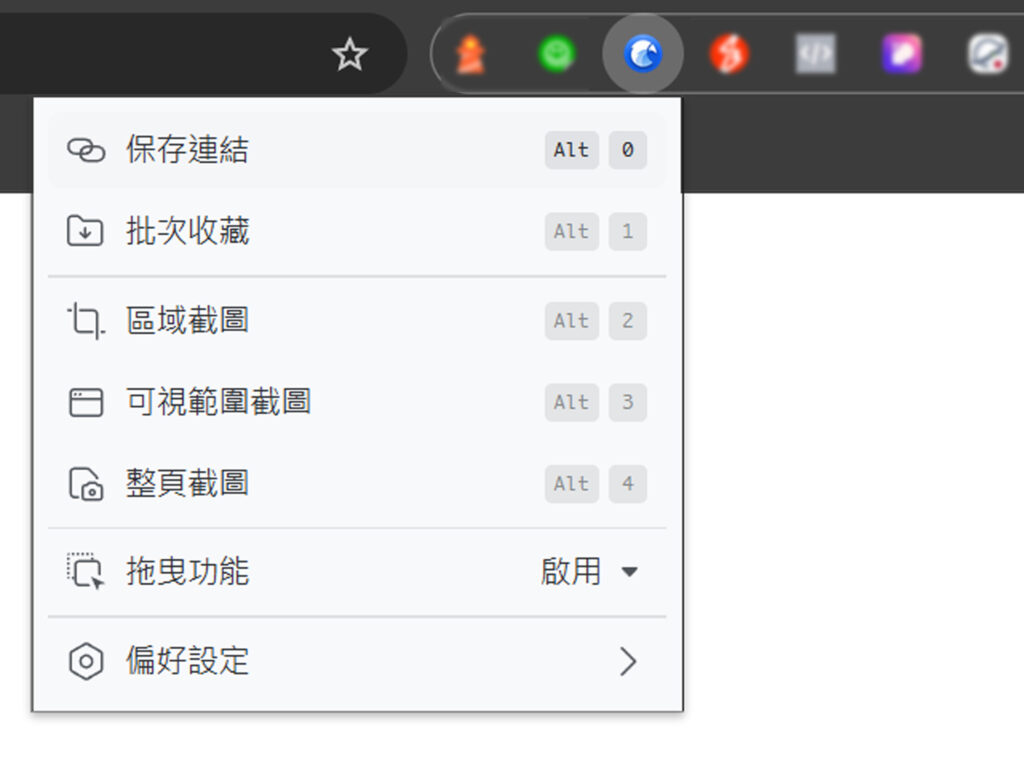The image size is (1024, 768).
Task: Click the blue eagle extension icon
Action: [643, 55]
